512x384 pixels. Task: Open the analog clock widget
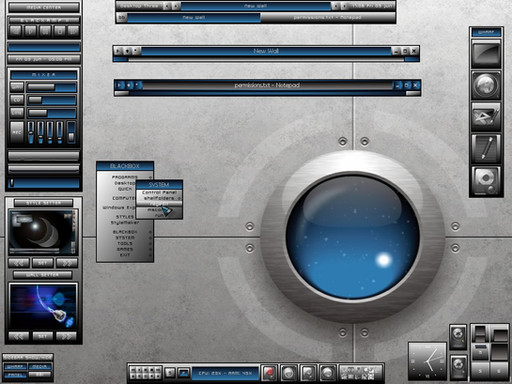(x=427, y=361)
